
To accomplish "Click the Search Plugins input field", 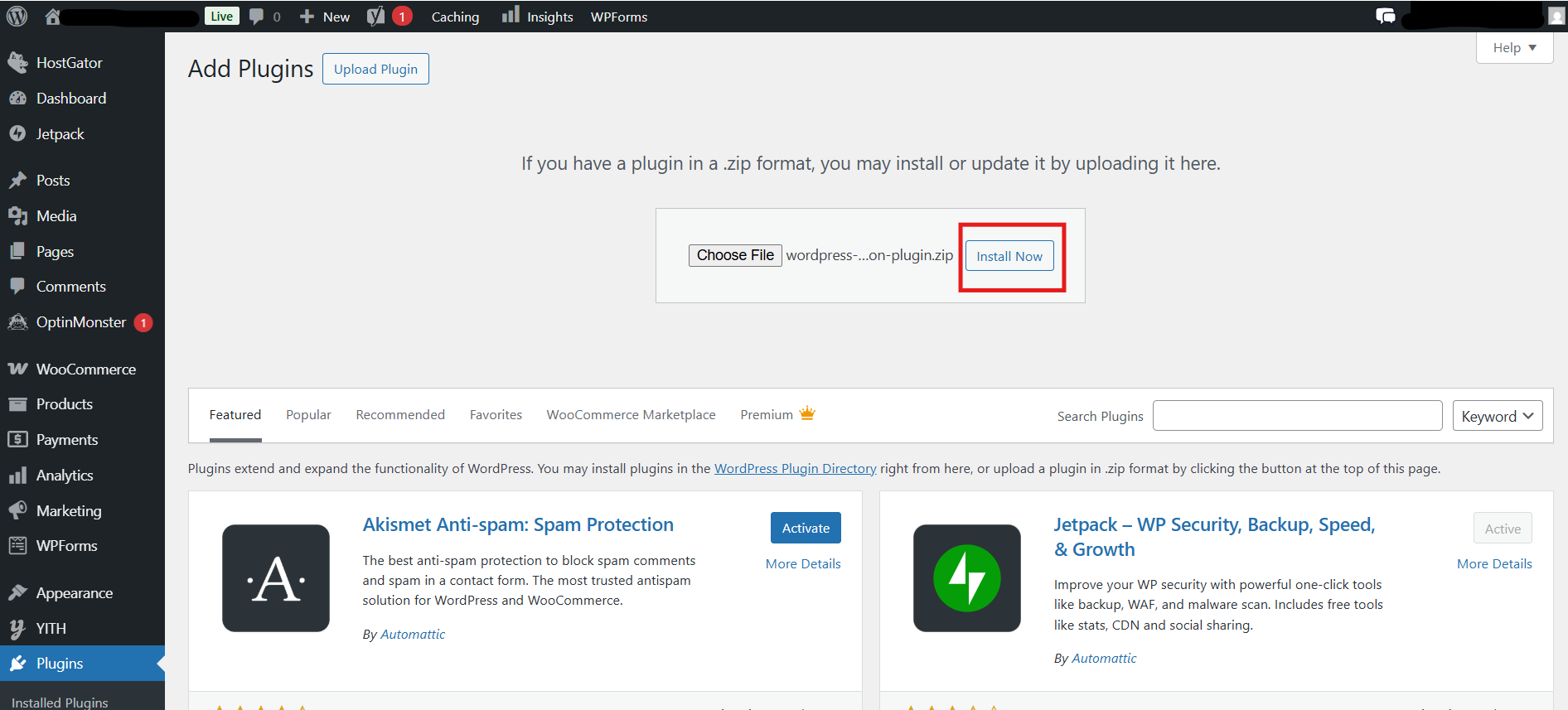I will point(1297,416).
